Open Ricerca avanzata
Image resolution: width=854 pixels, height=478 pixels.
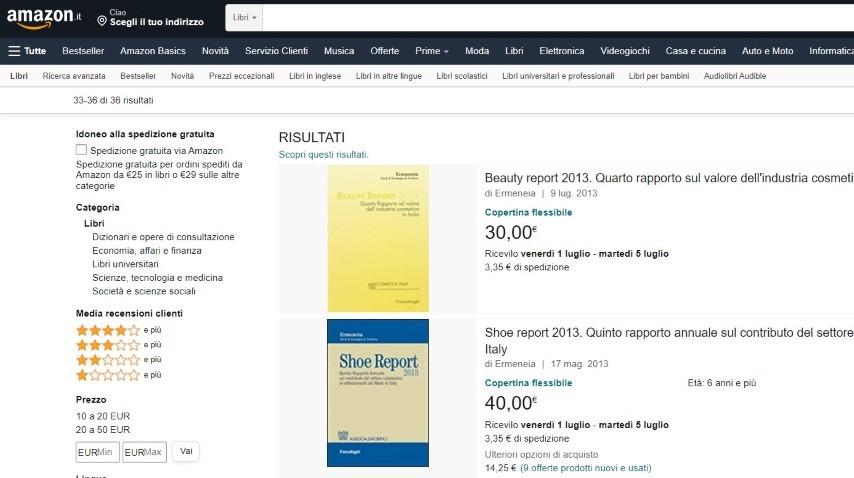tap(74, 76)
